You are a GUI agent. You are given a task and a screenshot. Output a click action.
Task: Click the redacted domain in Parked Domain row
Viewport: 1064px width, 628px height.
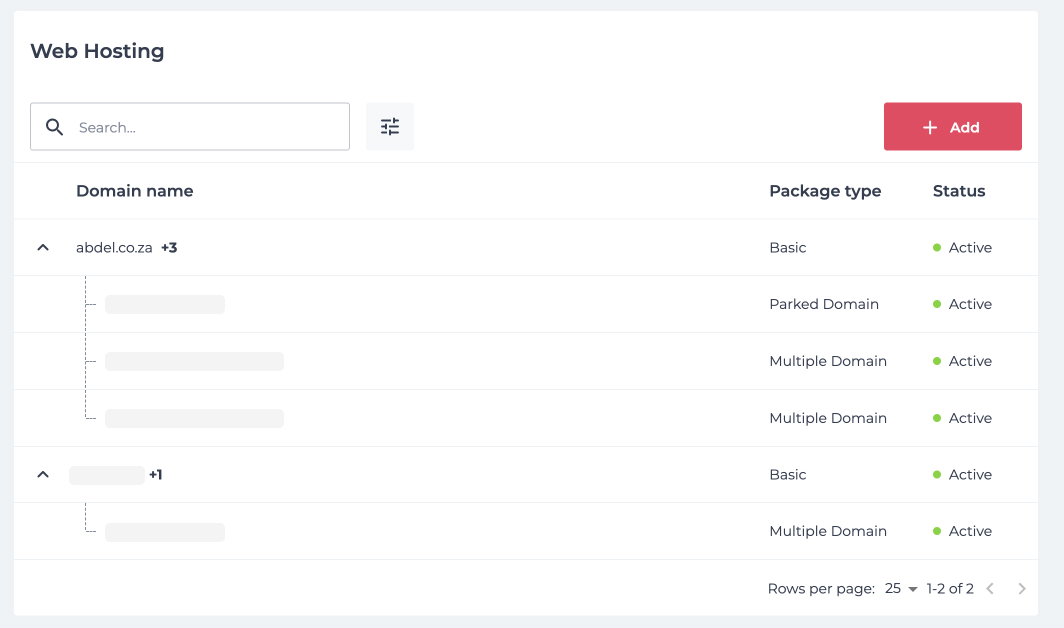point(165,304)
